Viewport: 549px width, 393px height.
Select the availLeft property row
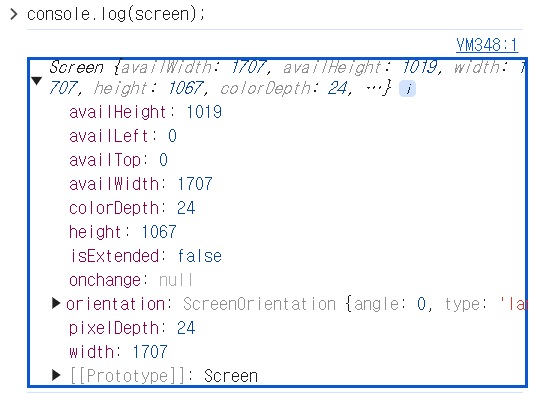[x=123, y=136]
